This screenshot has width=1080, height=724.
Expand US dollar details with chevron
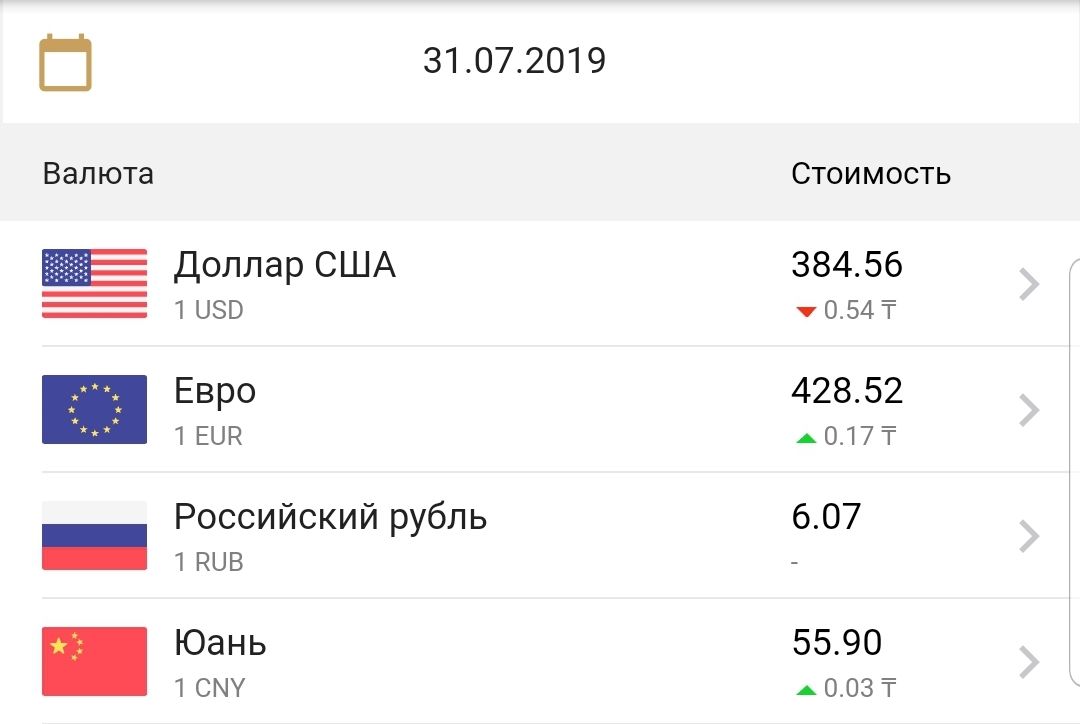(1029, 285)
